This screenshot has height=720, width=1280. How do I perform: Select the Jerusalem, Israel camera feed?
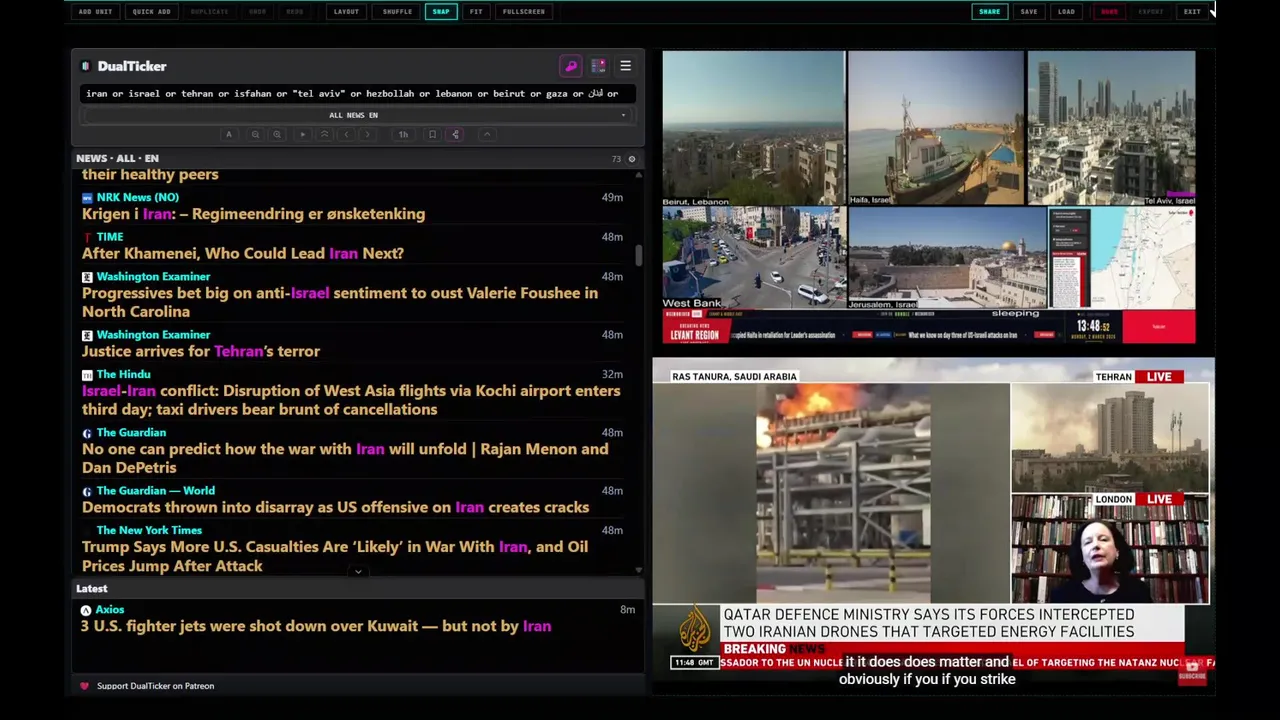[x=946, y=258]
